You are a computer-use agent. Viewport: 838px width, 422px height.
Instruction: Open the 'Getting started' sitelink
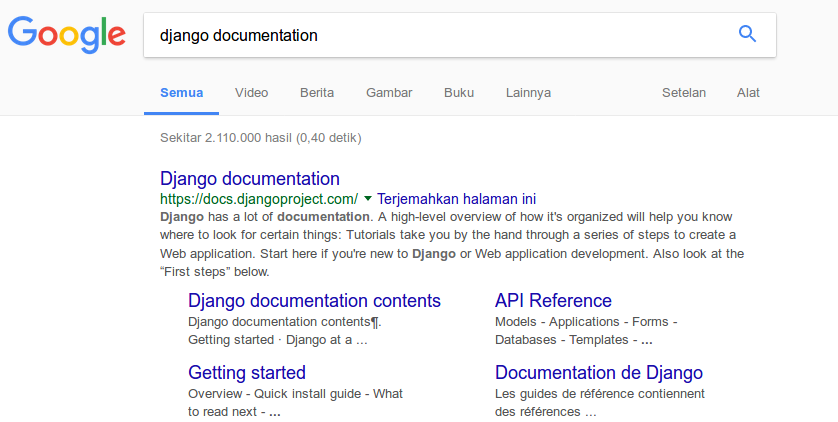pos(247,373)
